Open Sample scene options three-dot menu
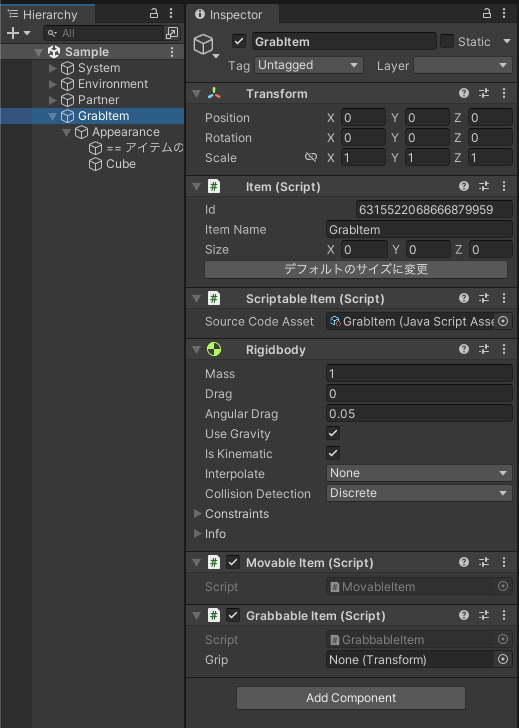This screenshot has height=728, width=519. coord(172,52)
